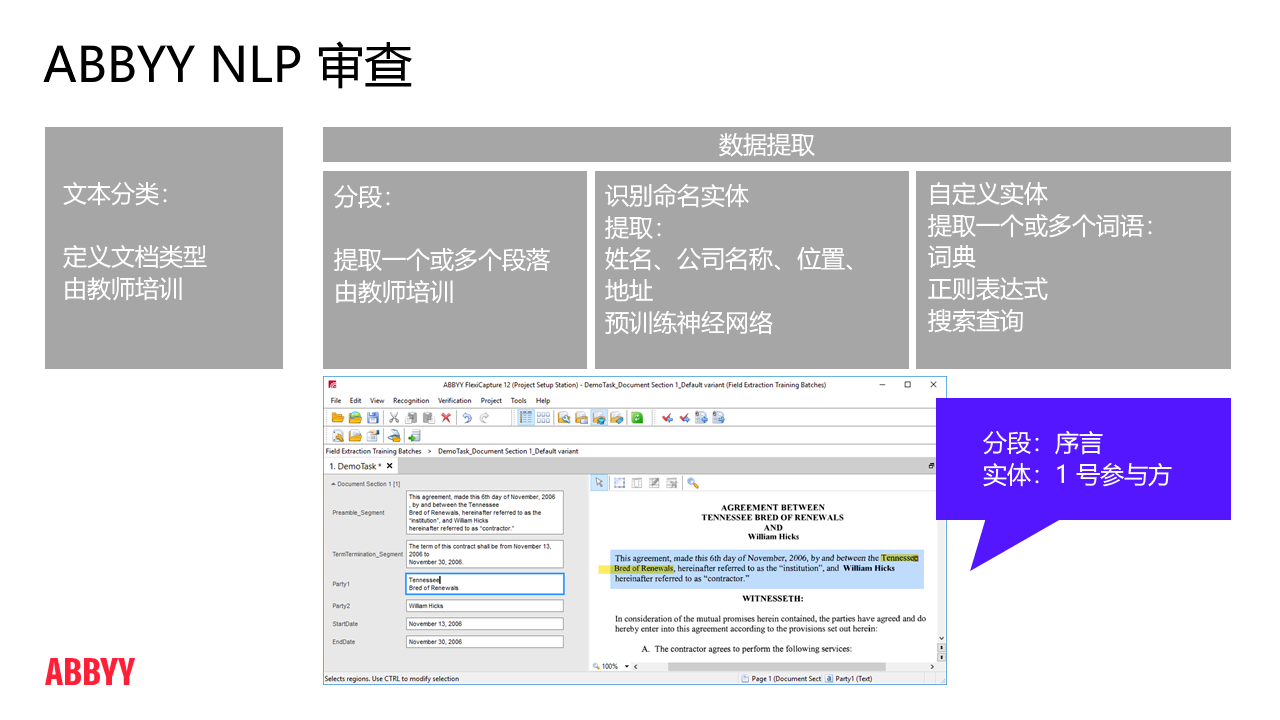Open the 100% zoom dropdown

tap(627, 666)
